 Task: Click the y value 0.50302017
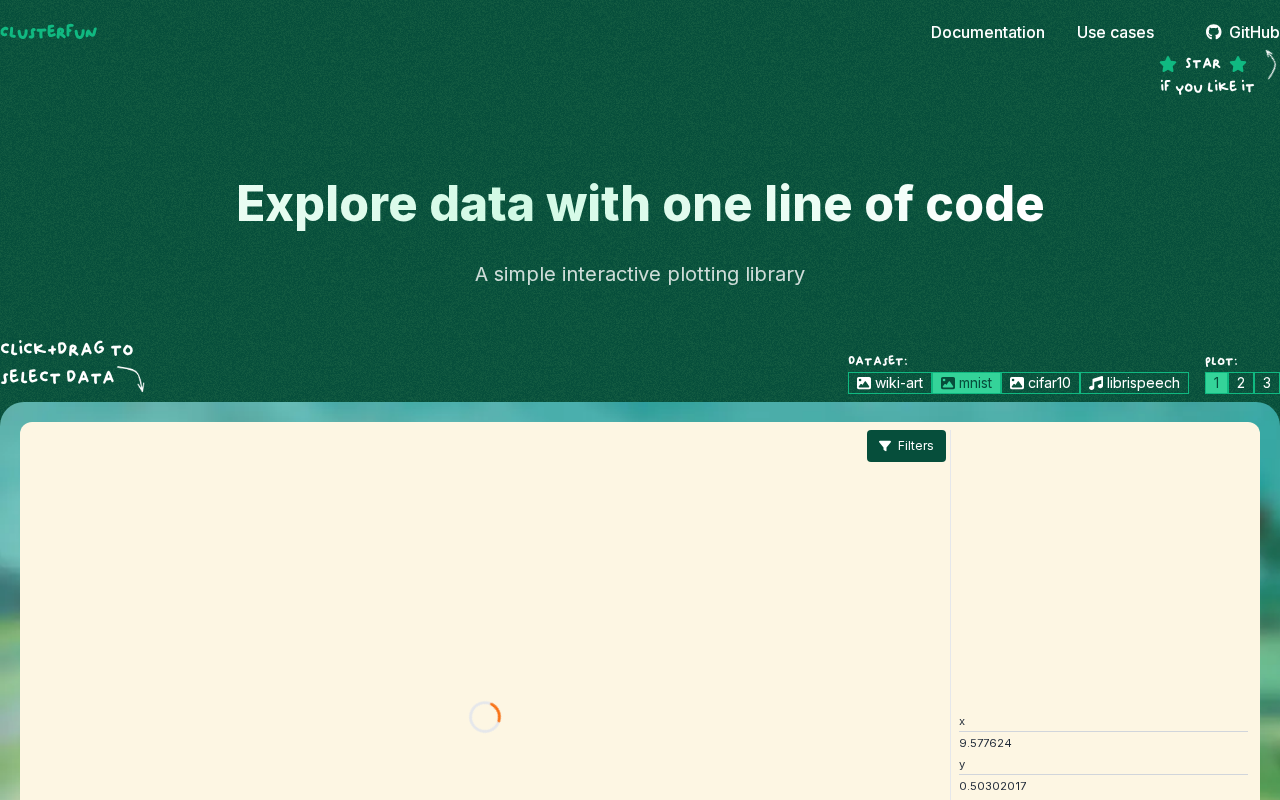point(993,786)
